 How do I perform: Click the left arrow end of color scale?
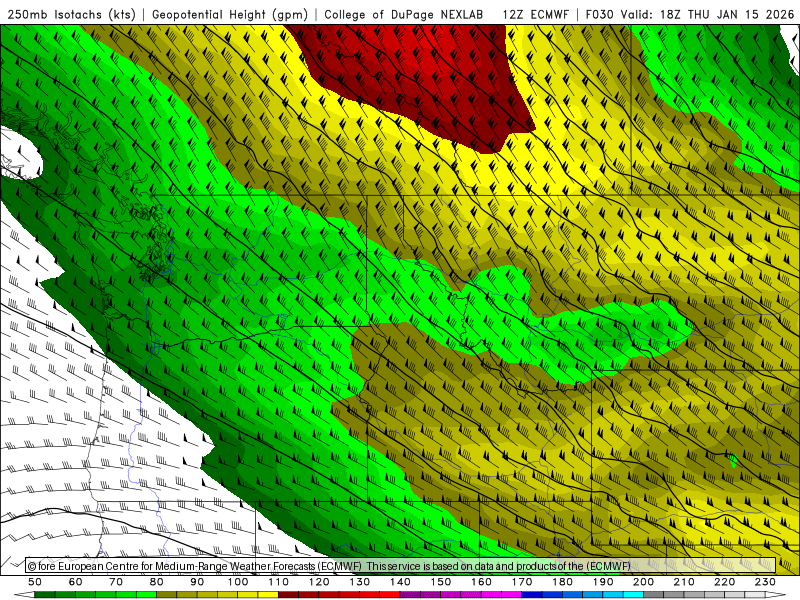pyautogui.click(x=24, y=594)
